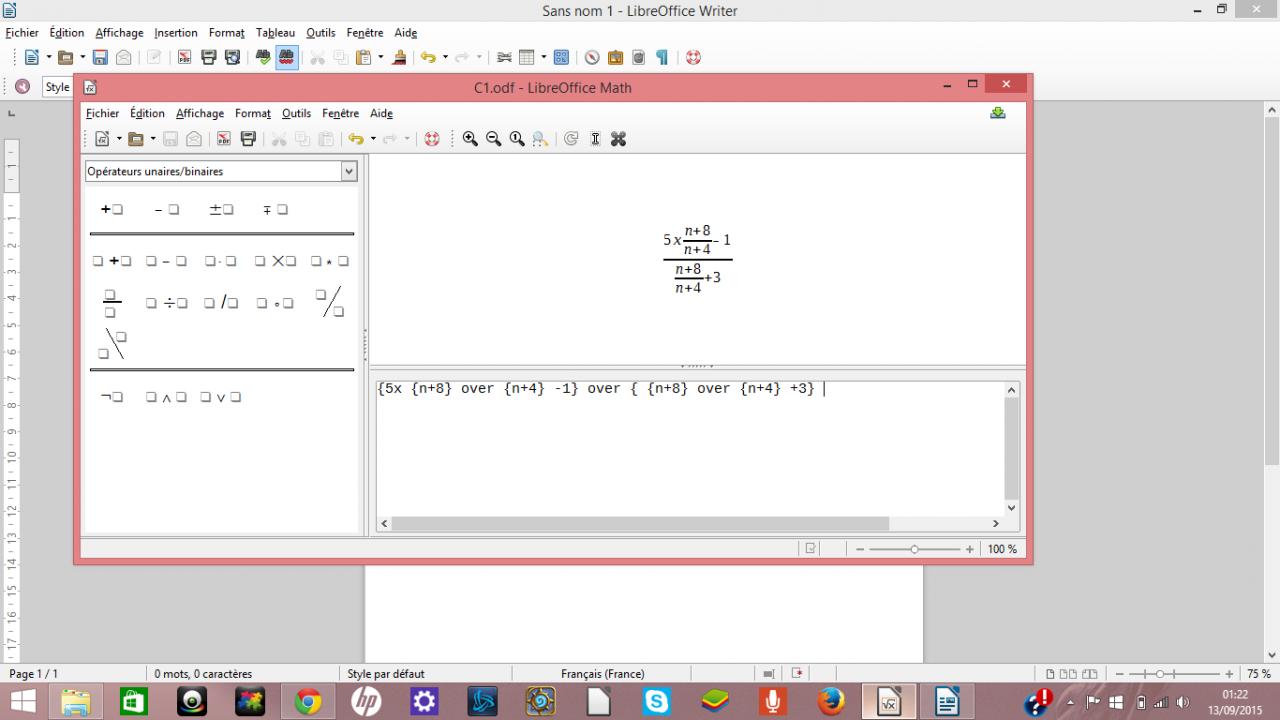
Task: Click the Math zoom-in plus button
Action: (969, 549)
